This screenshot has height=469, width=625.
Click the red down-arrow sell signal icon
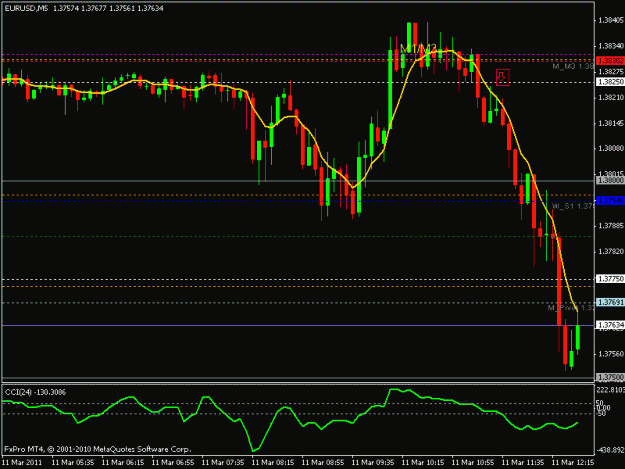point(502,77)
